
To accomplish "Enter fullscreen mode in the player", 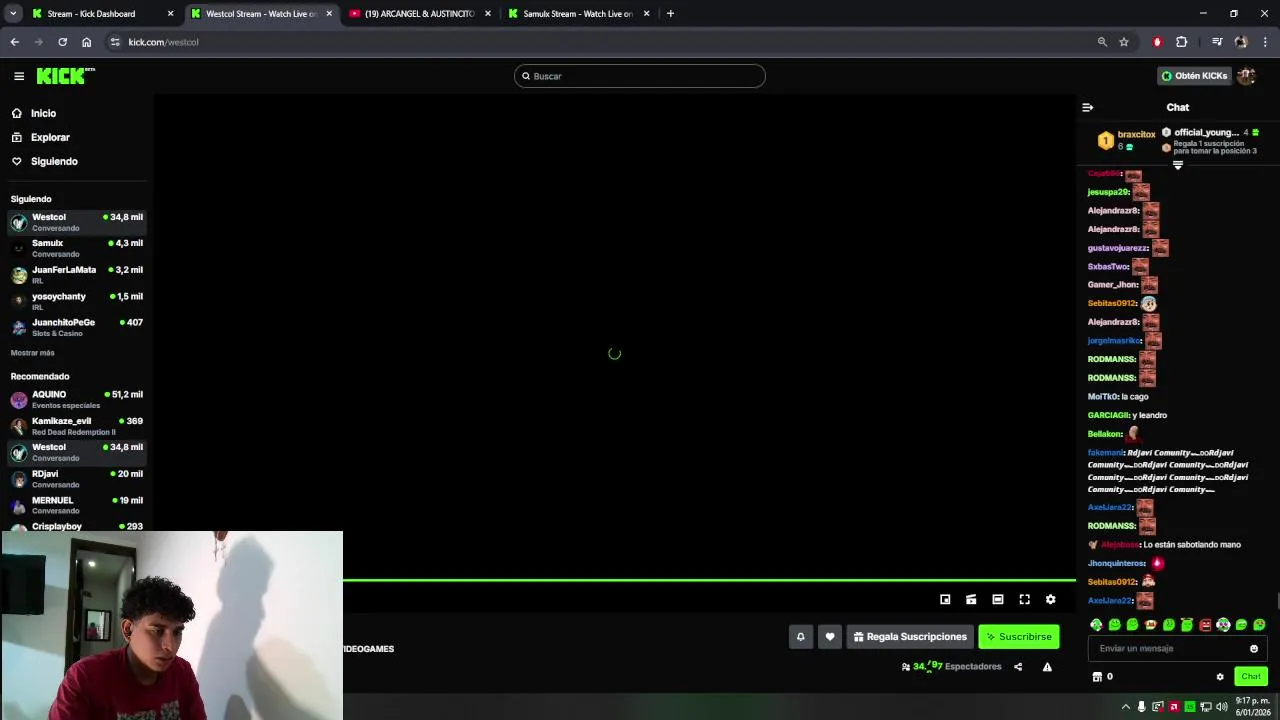I will point(1024,599).
